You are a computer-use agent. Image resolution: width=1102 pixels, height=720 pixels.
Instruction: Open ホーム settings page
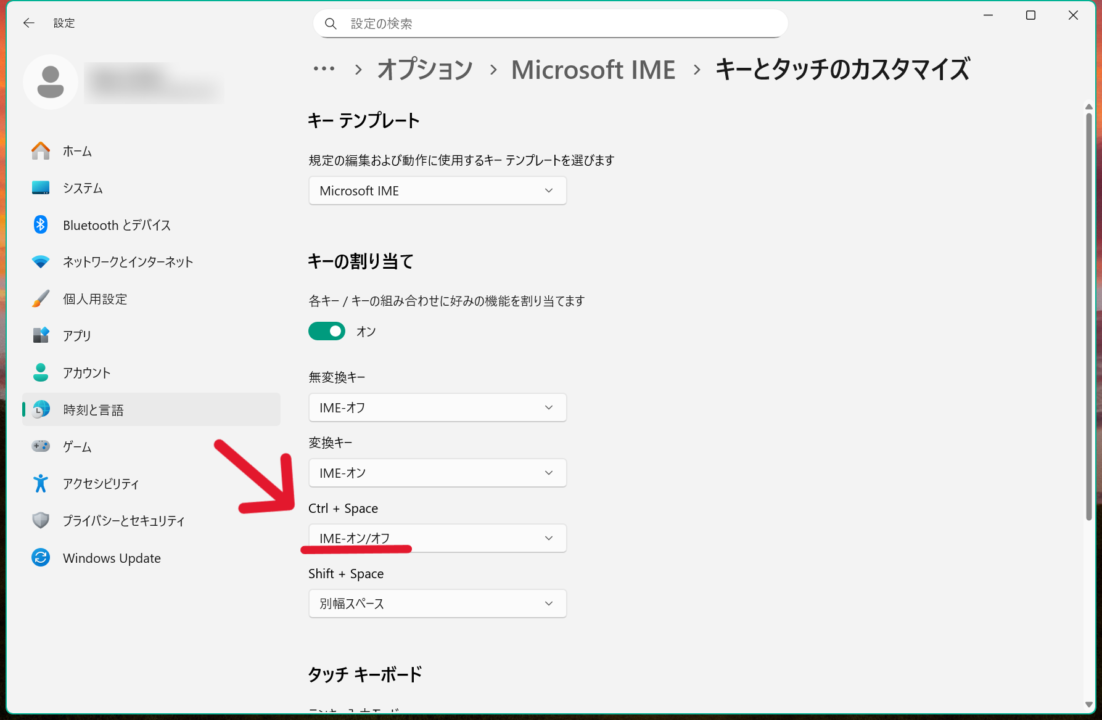[151, 150]
